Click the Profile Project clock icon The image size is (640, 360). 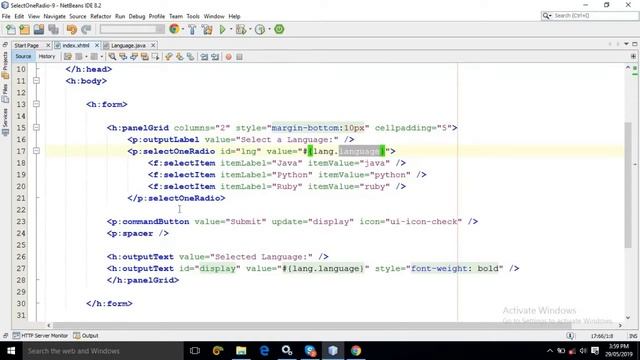click(260, 29)
